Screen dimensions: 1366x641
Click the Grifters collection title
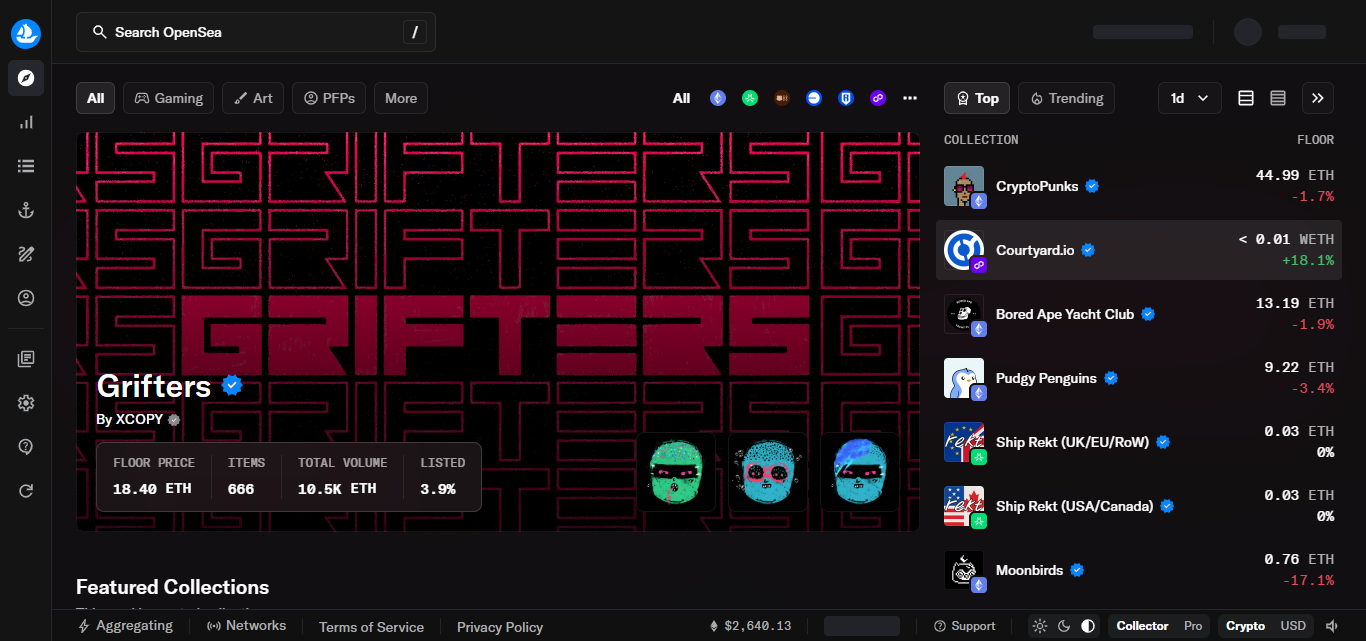(154, 386)
